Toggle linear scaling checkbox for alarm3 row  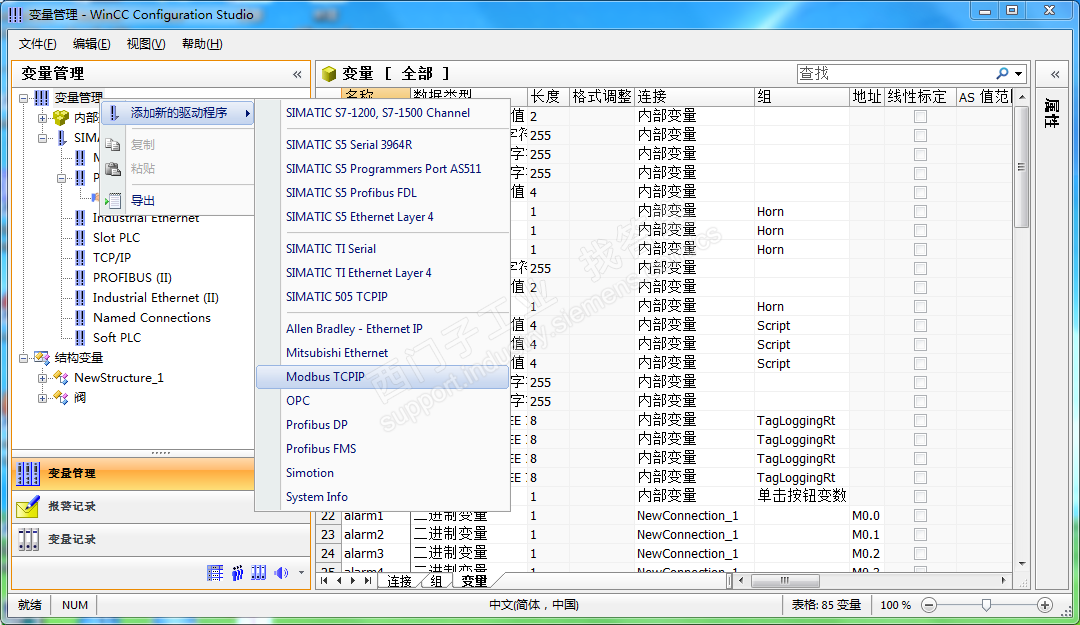[920, 553]
